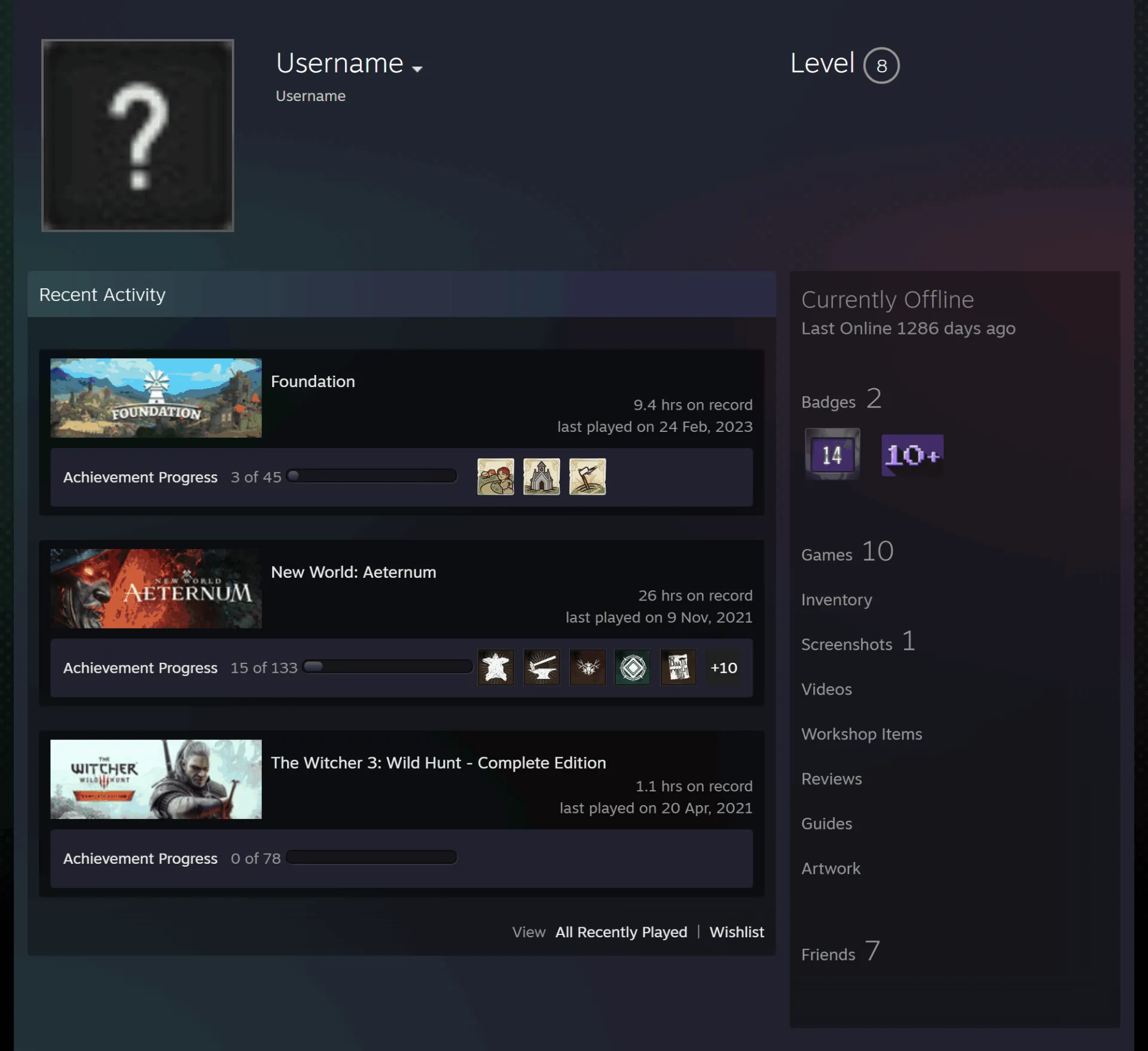
Task: Click the Level label text
Action: point(822,63)
